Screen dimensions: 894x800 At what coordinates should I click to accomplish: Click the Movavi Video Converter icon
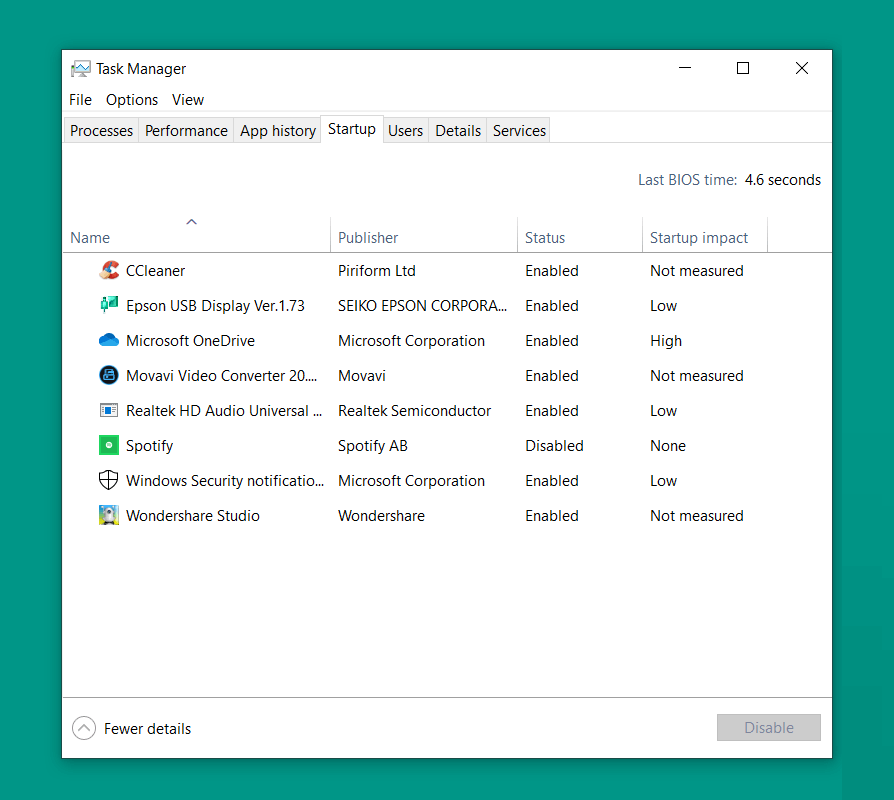[109, 375]
